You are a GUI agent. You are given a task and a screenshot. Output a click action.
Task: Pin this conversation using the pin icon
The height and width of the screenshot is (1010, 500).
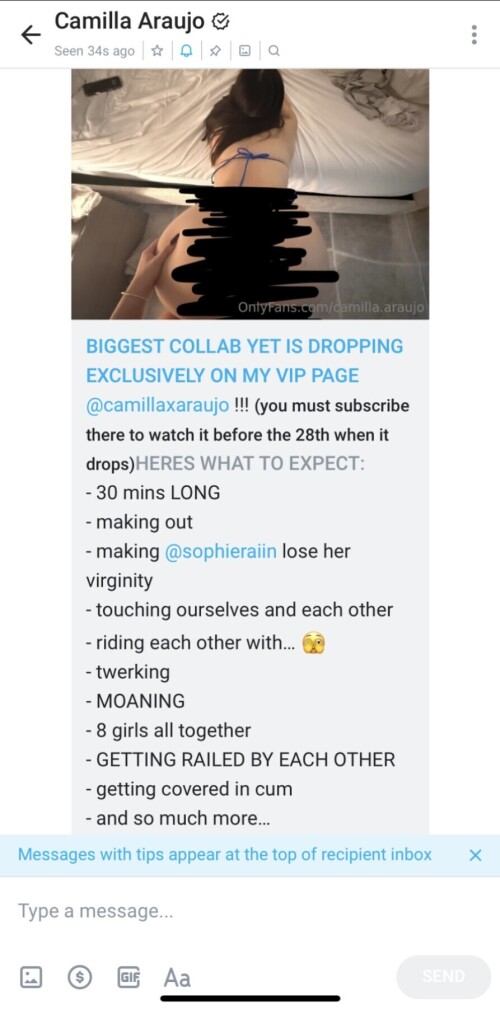pyautogui.click(x=216, y=52)
